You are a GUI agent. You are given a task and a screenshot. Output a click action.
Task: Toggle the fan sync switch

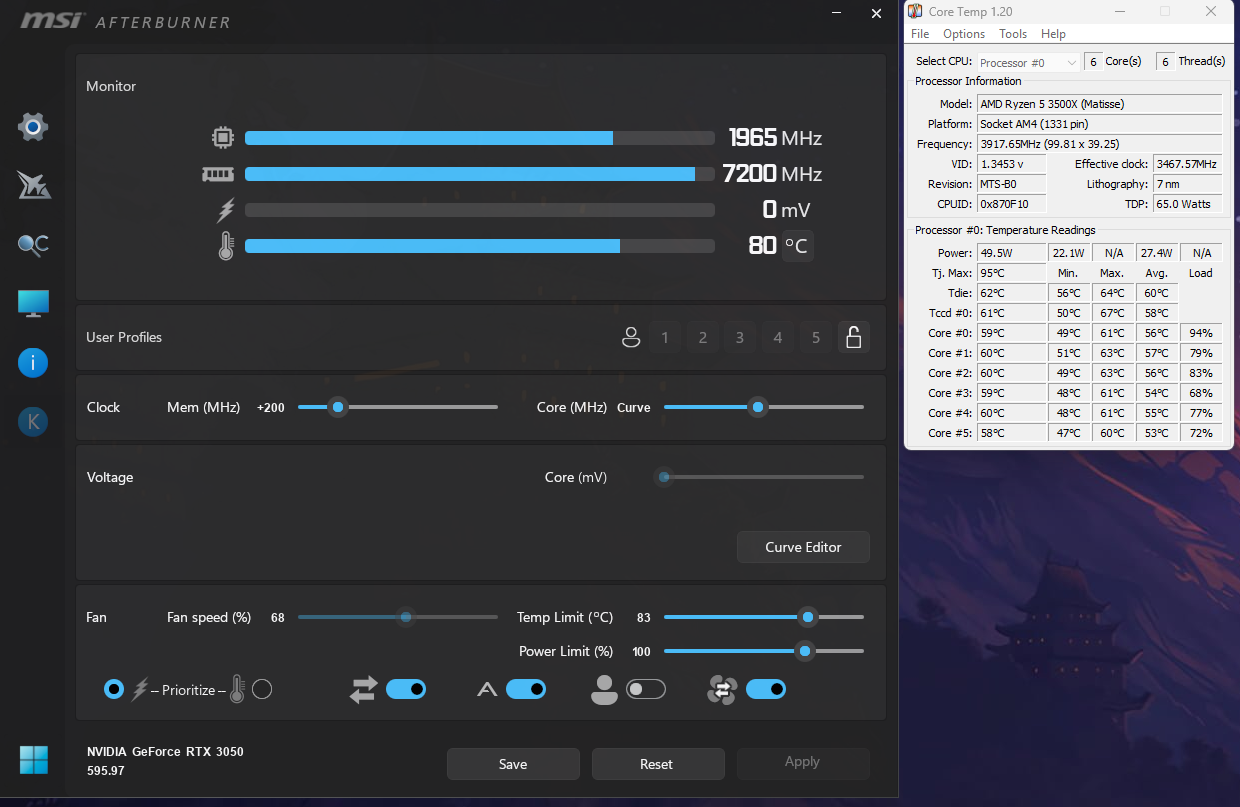click(x=766, y=689)
